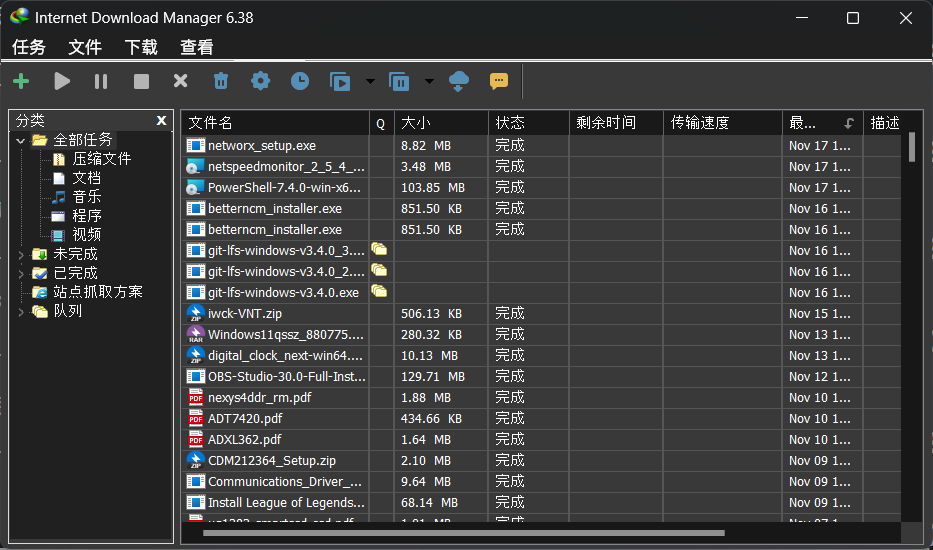Screen dimensions: 933x550
Task: Select OBS-Studio-30.0-Full-Inst row
Action: pyautogui.click(x=541, y=376)
